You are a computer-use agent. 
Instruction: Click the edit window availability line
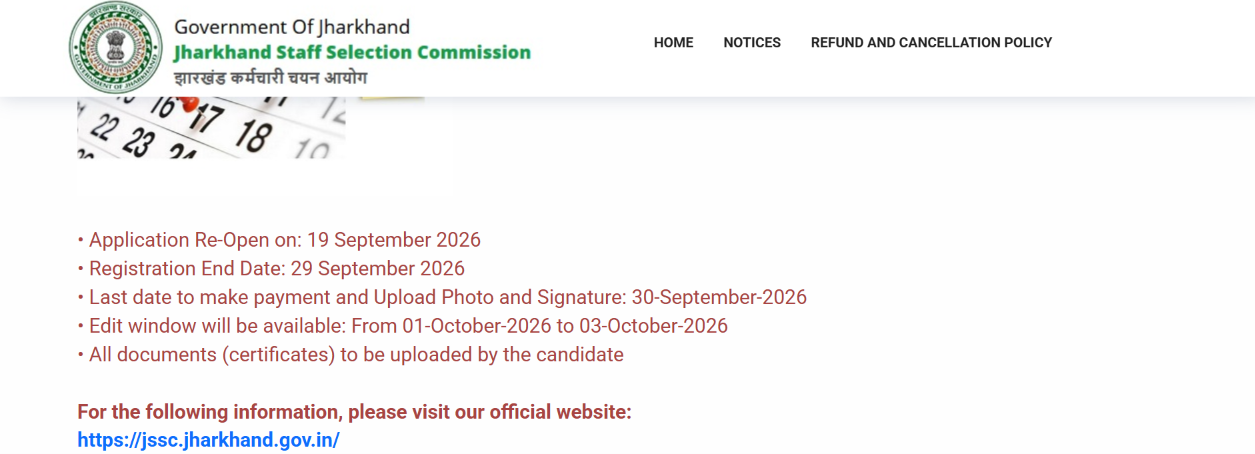[402, 326]
